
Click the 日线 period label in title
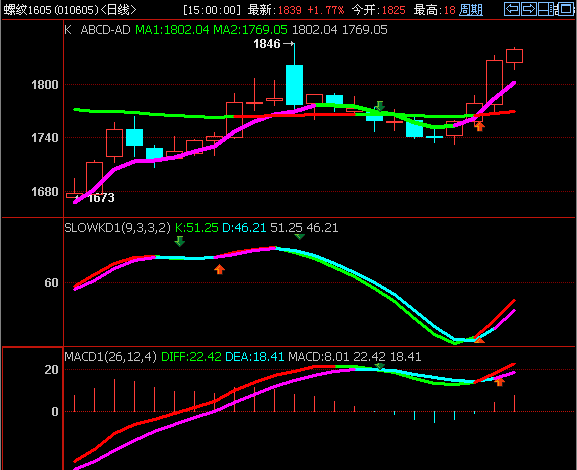tap(118, 10)
